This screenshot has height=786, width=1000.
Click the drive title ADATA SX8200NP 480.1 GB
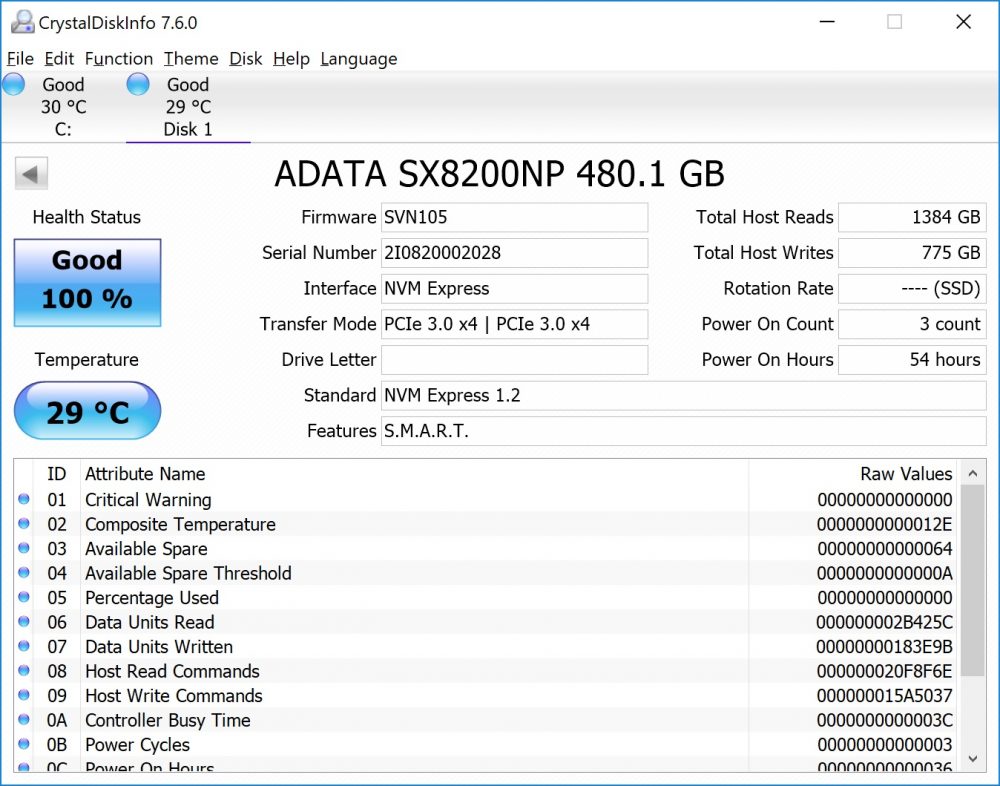tap(499, 174)
